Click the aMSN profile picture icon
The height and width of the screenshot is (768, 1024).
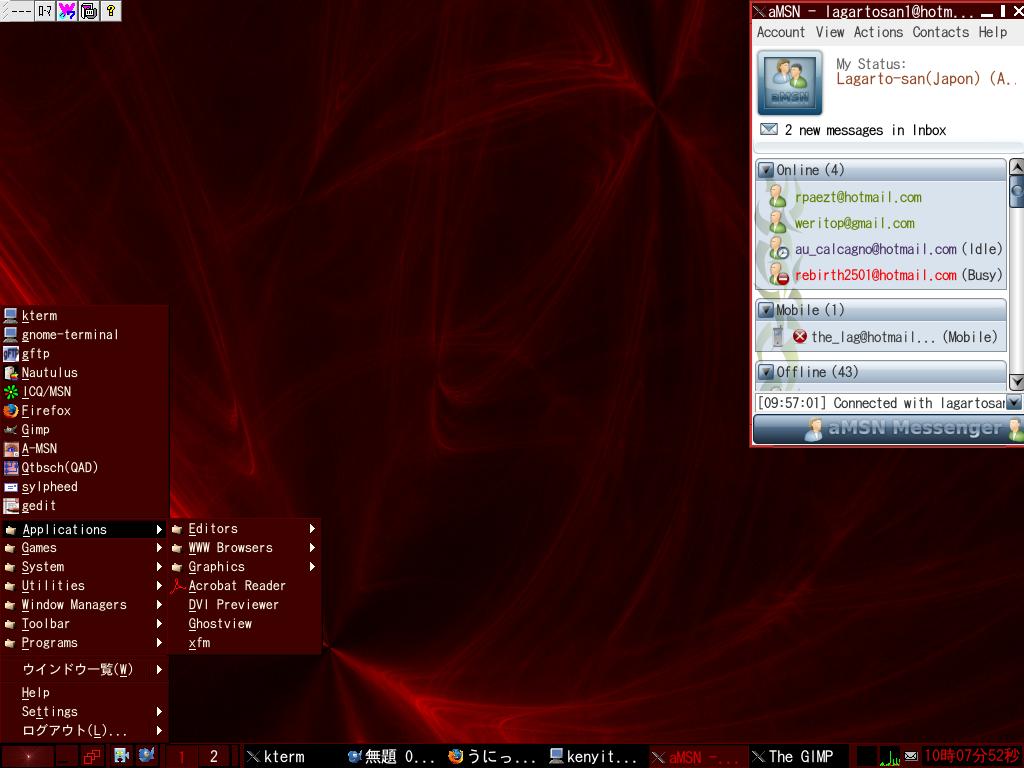pos(790,83)
